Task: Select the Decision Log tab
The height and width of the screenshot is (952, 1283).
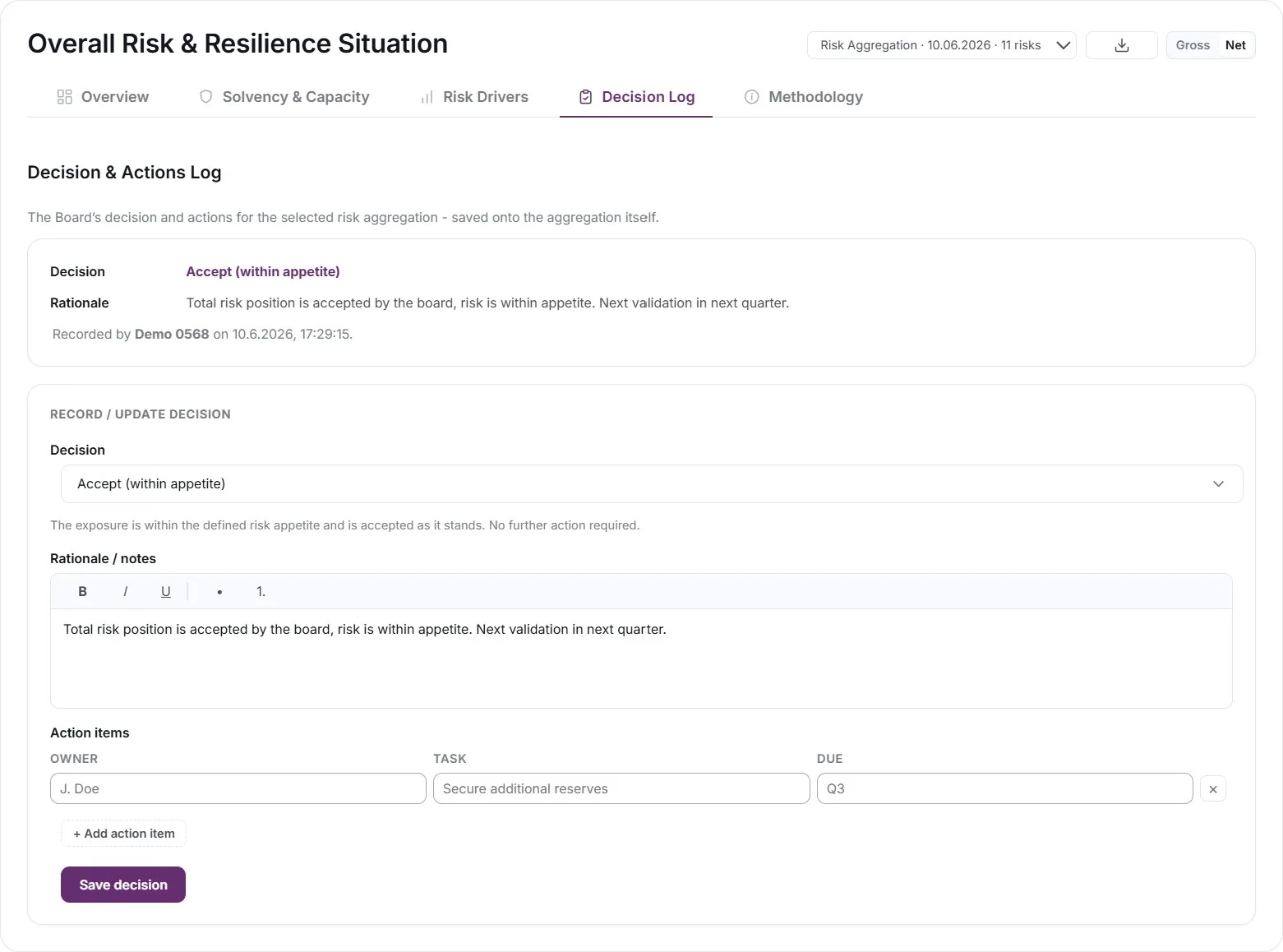Action: (636, 97)
